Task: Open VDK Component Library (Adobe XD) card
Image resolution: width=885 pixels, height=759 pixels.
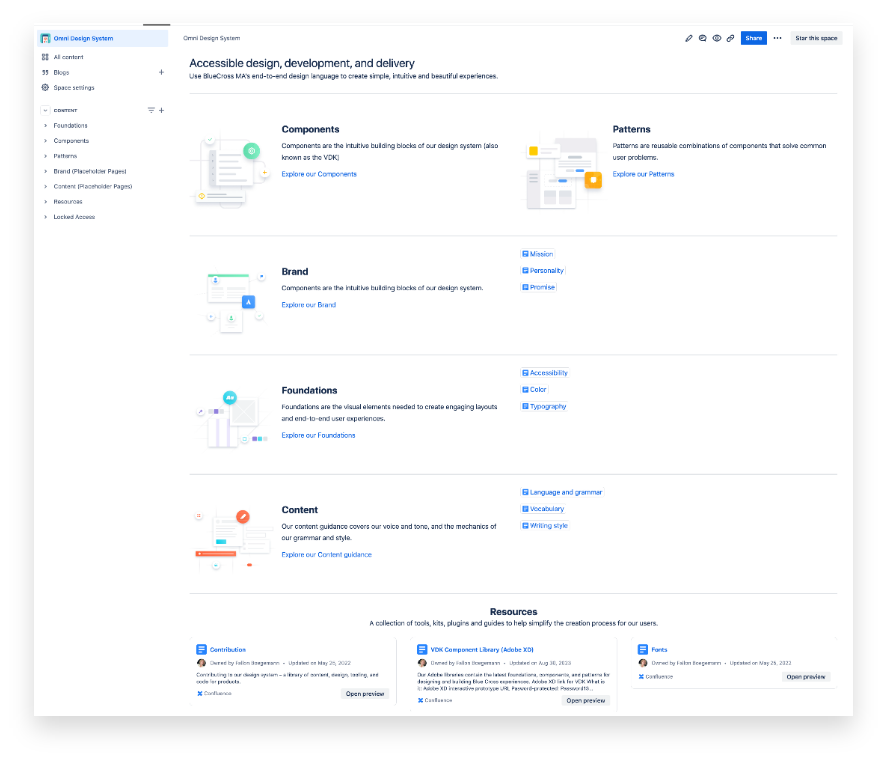Action: [482, 650]
